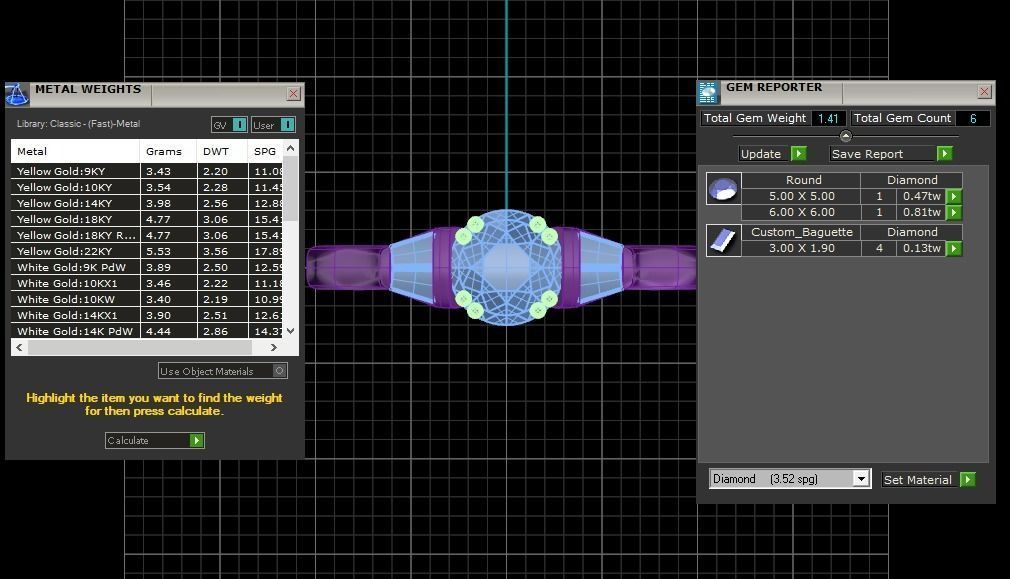The image size is (1010, 579).
Task: Click the 3.00 X 1.90 baguette size cell
Action: 801,249
